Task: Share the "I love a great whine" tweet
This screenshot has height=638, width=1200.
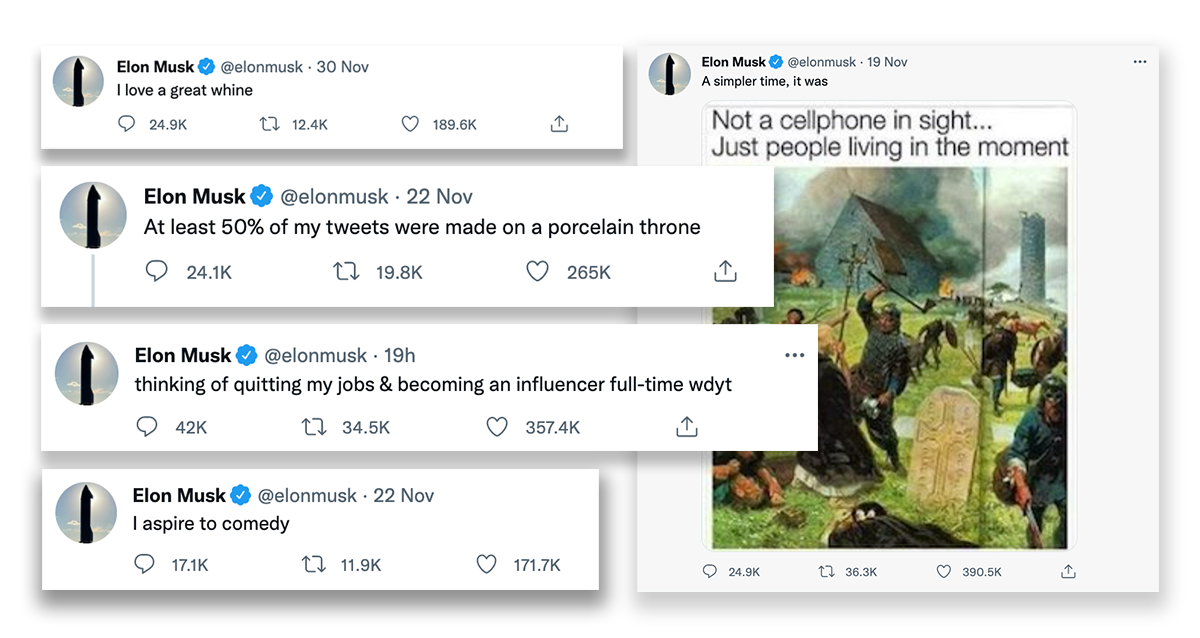Action: pos(559,124)
